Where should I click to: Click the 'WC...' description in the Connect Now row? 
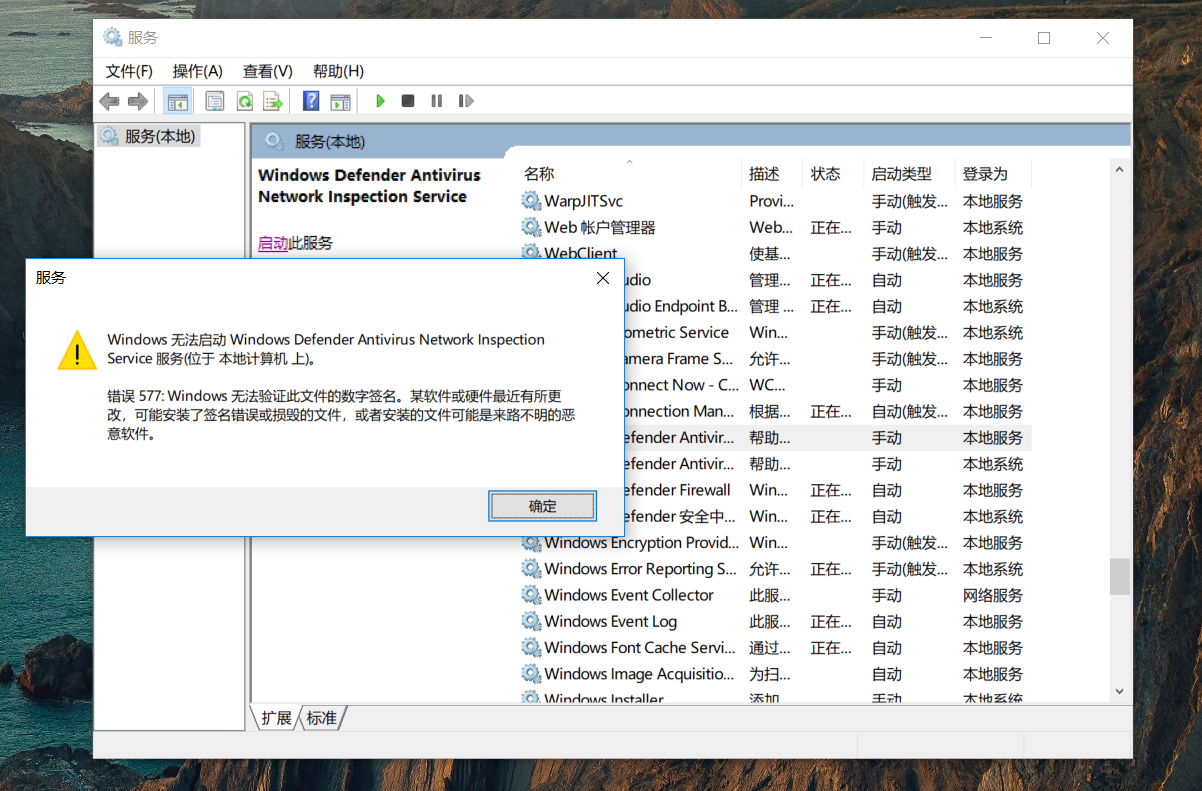pos(768,385)
